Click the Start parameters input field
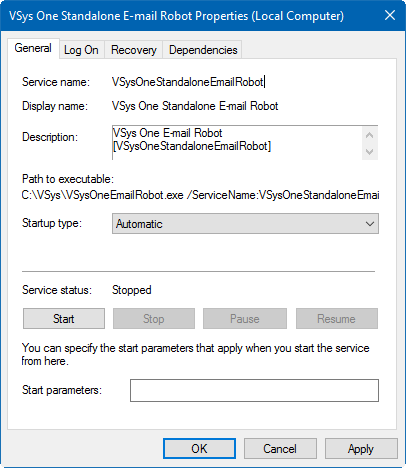 pyautogui.click(x=254, y=390)
